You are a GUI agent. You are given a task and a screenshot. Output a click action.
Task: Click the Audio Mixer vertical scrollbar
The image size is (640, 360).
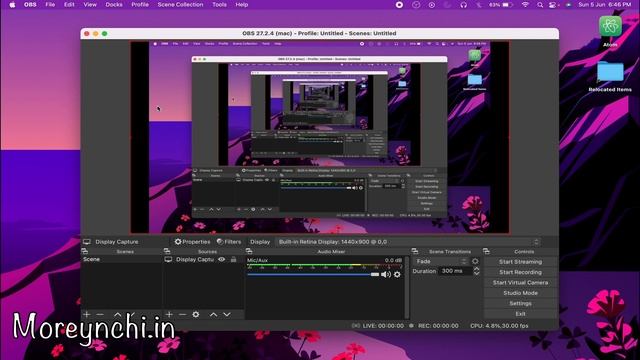(x=407, y=287)
